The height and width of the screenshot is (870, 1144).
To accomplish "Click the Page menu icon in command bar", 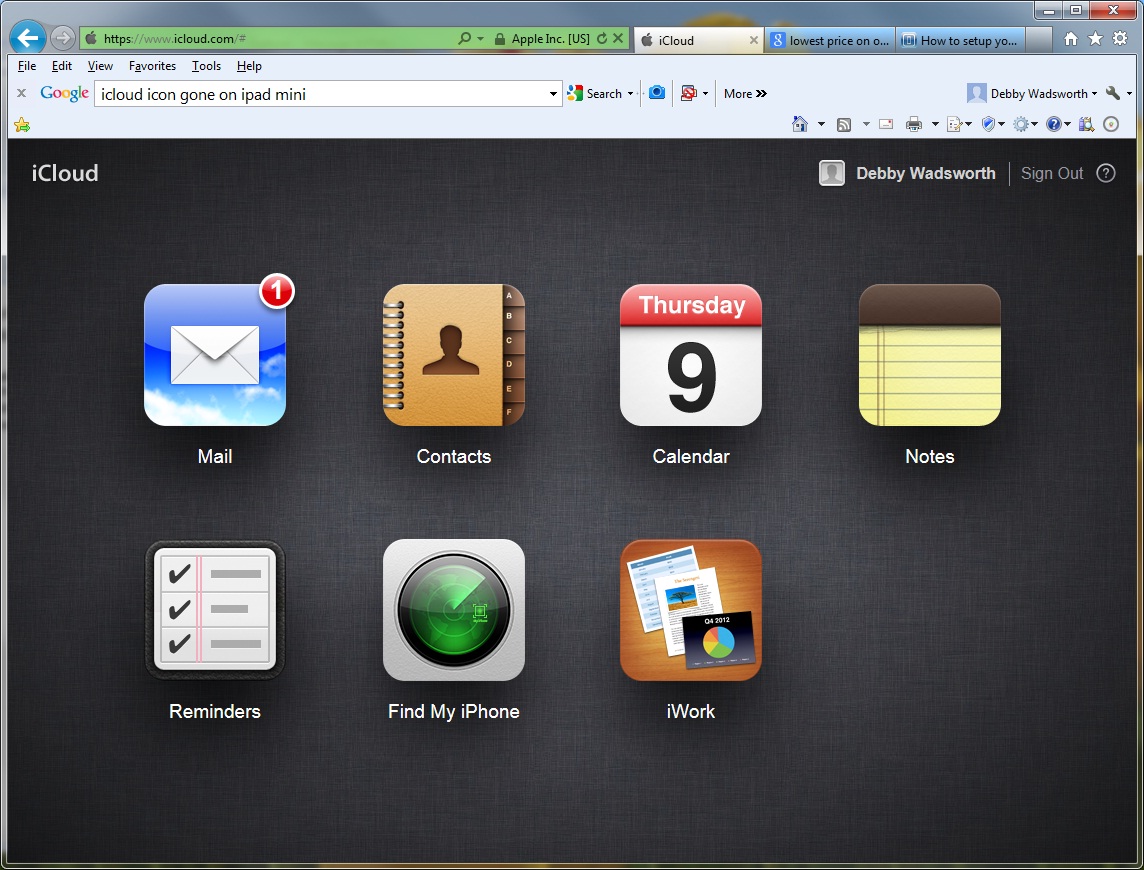I will (954, 125).
